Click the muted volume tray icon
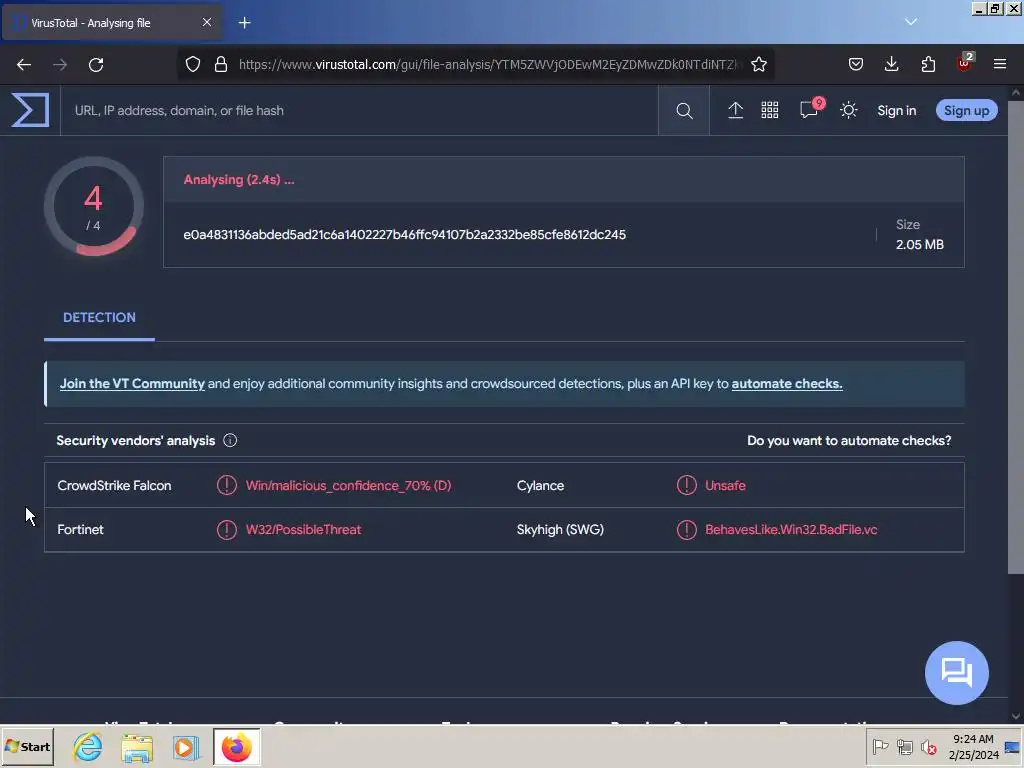The width and height of the screenshot is (1024, 768). [928, 747]
